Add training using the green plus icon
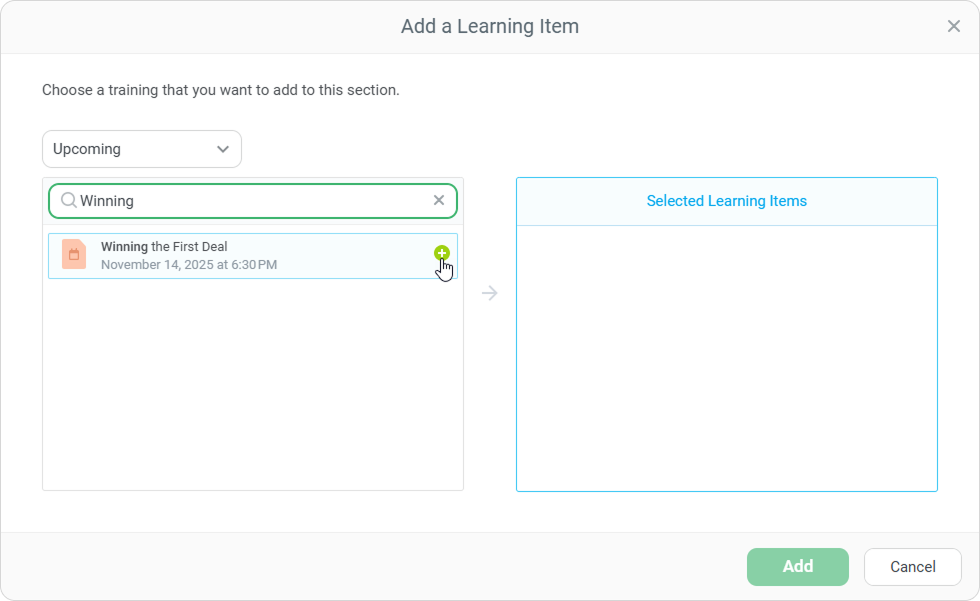Viewport: 980px width, 601px height. 442,253
